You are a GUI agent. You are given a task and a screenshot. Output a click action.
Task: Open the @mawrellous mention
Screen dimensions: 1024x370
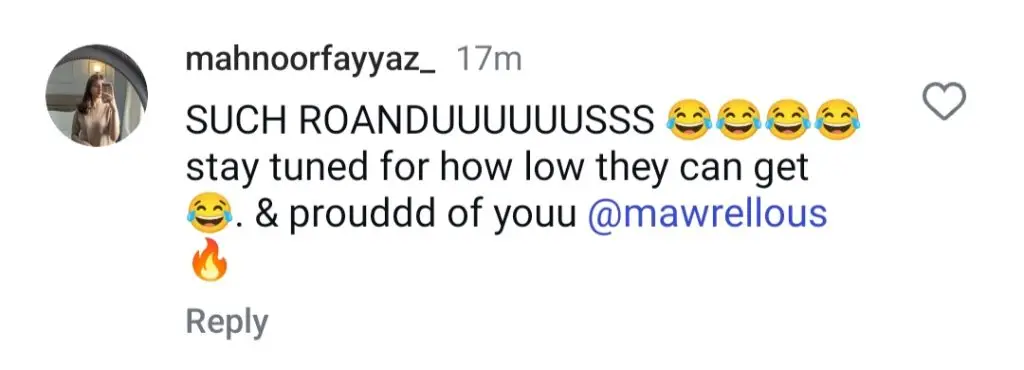[707, 214]
